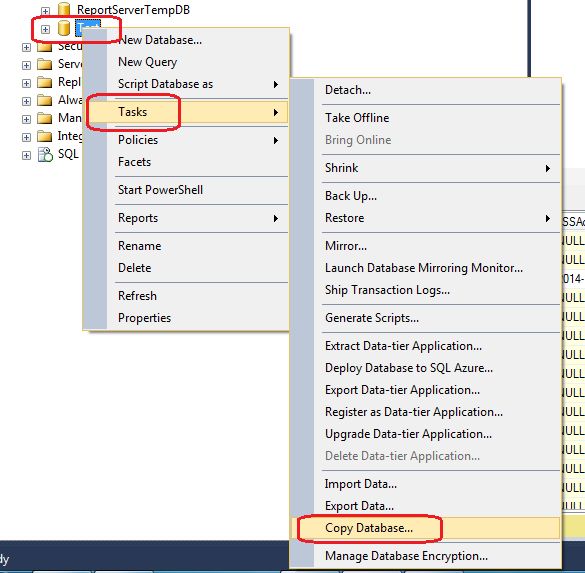Click the SQL Server Agent icon
The width and height of the screenshot is (585, 573).
[x=45, y=154]
